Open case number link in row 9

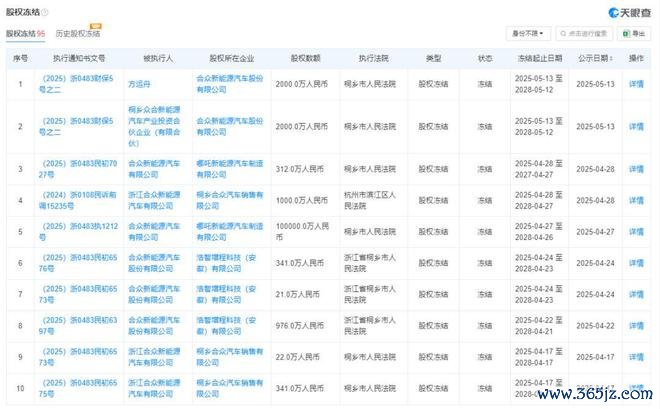tap(78, 357)
